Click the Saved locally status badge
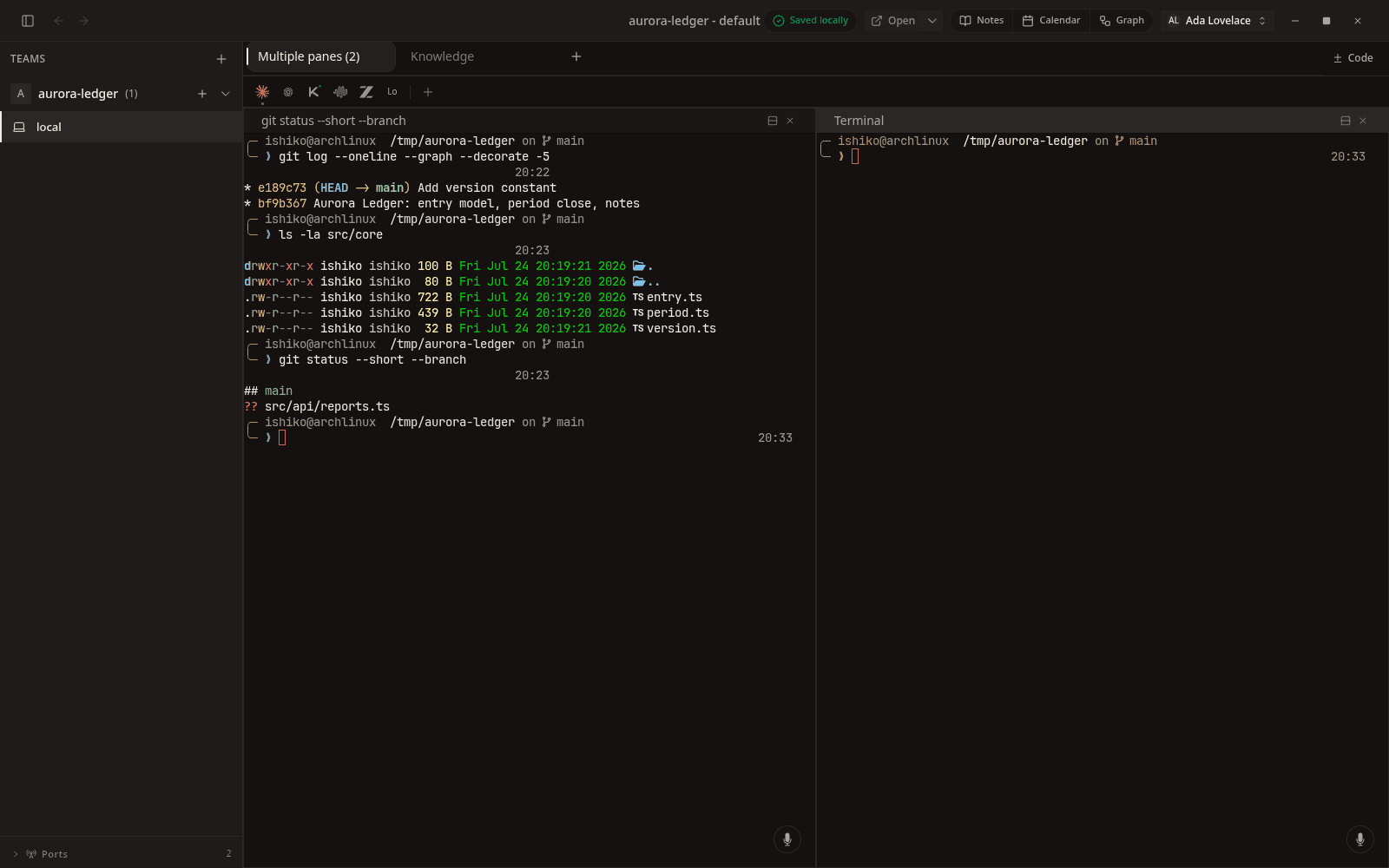The image size is (1389, 868). [x=811, y=21]
